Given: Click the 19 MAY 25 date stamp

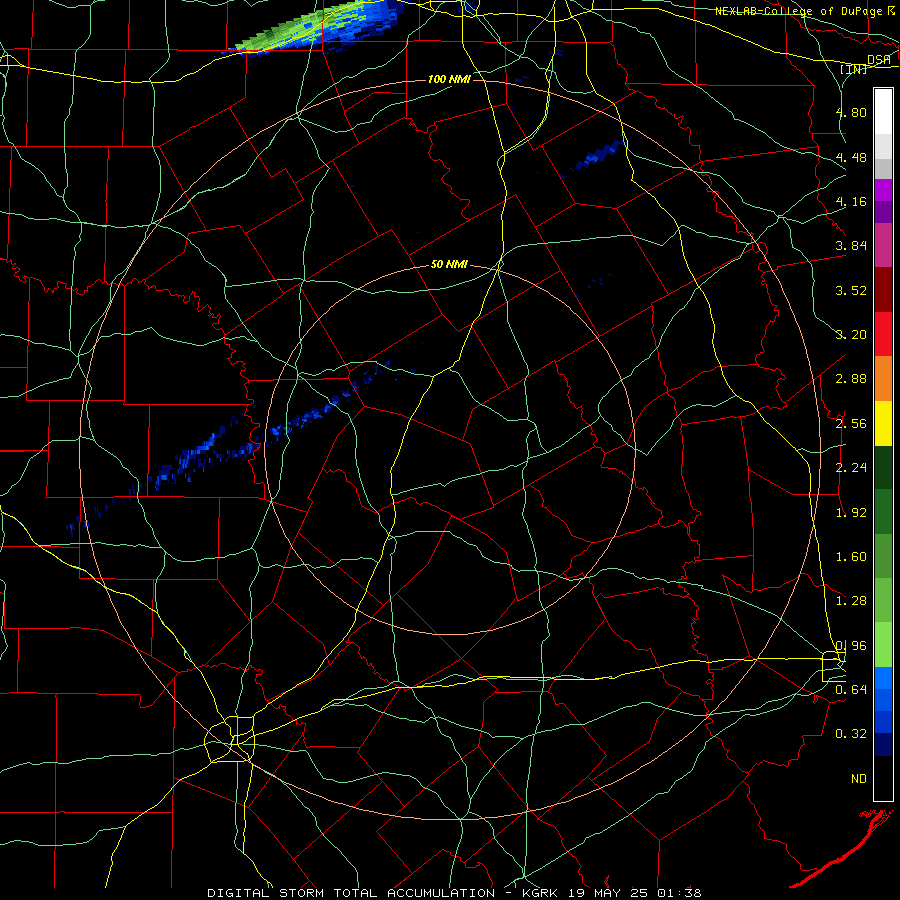Looking at the screenshot, I should 608,893.
